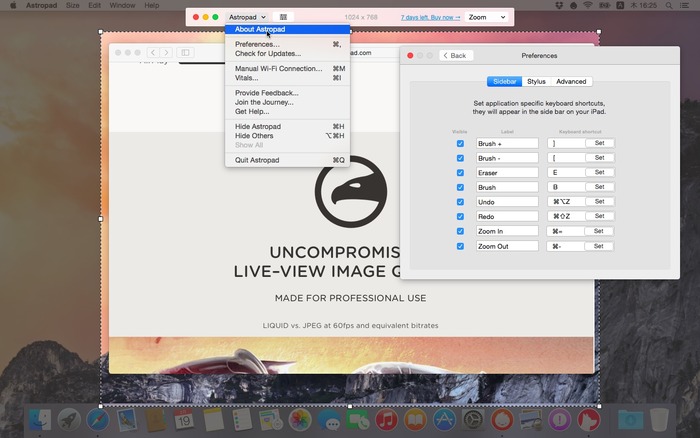
Task: Click Back button in Preferences window
Action: tap(456, 55)
